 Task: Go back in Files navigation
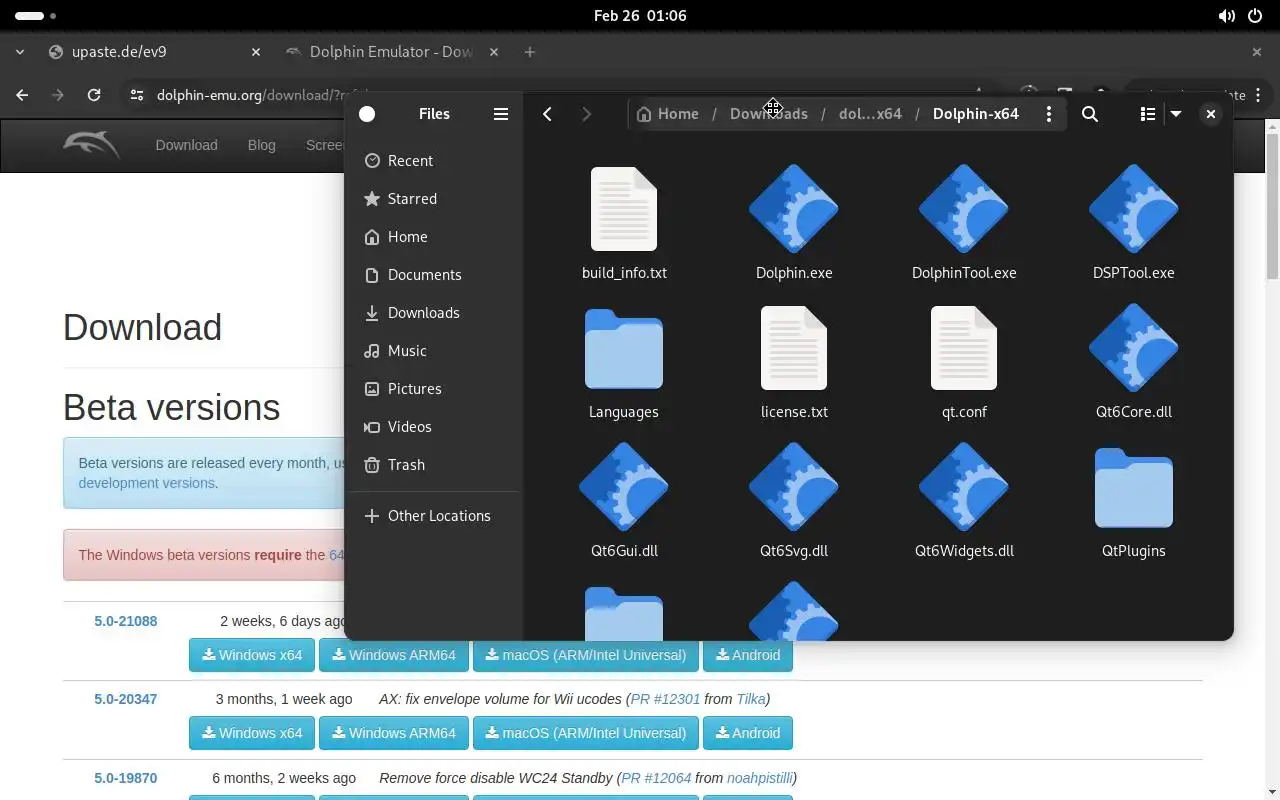[547, 114]
